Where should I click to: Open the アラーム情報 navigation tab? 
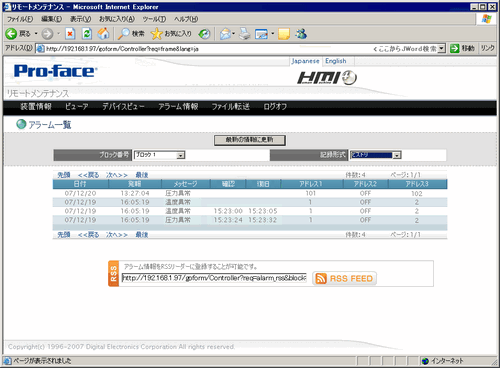coord(178,107)
